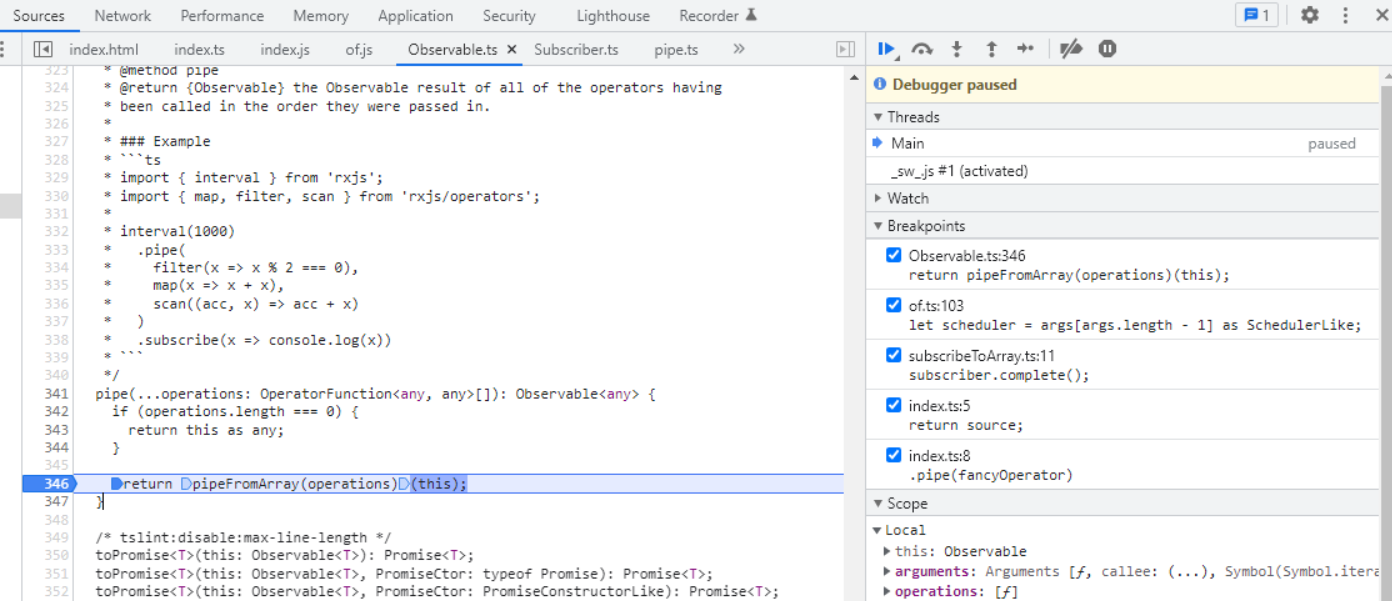Click inline breakpoint before pipeFromArray
This screenshot has height=601, width=1392.
pyautogui.click(x=186, y=484)
